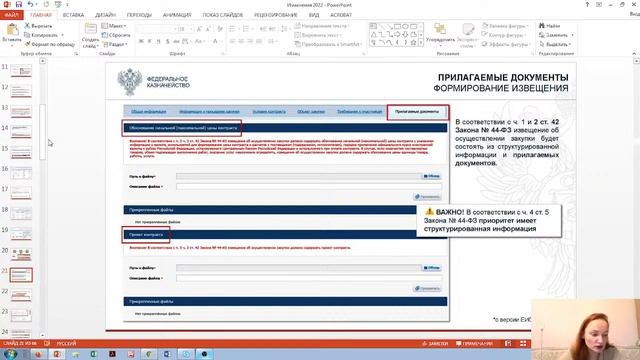640x360 pixels.
Task: Apply a bulleted list
Action: click(x=233, y=29)
